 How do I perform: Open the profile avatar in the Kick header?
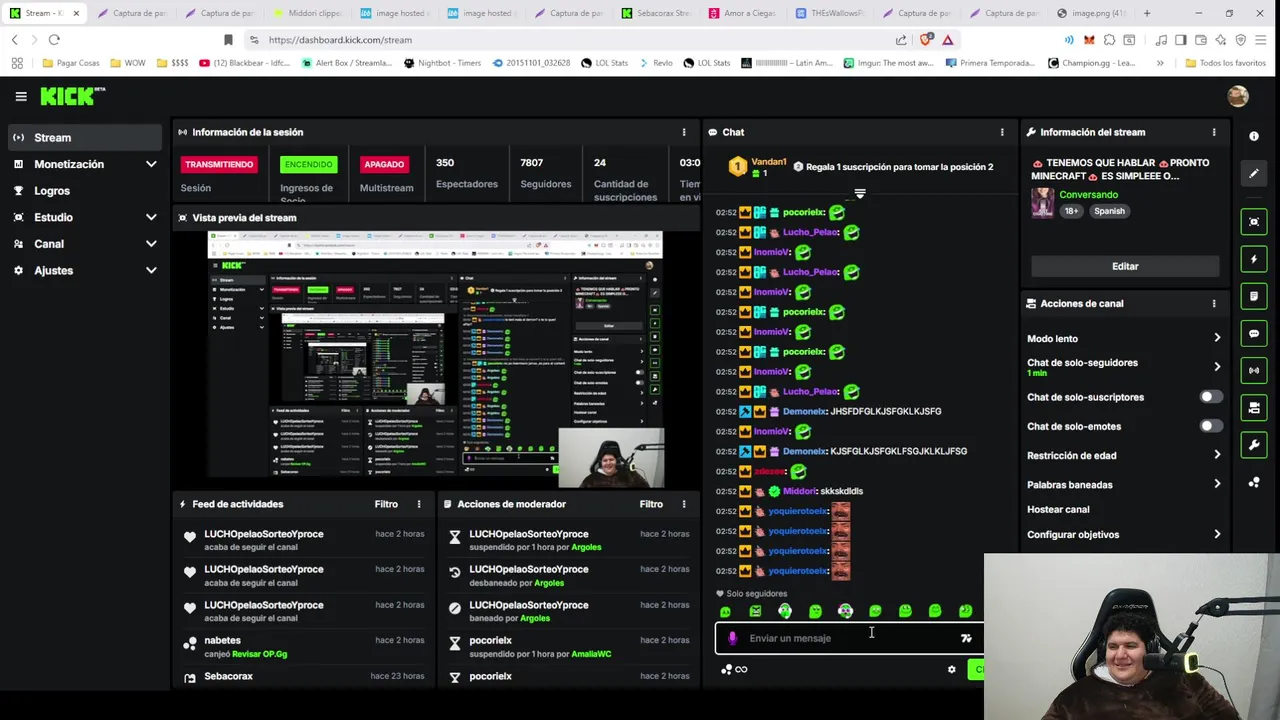(x=1238, y=96)
